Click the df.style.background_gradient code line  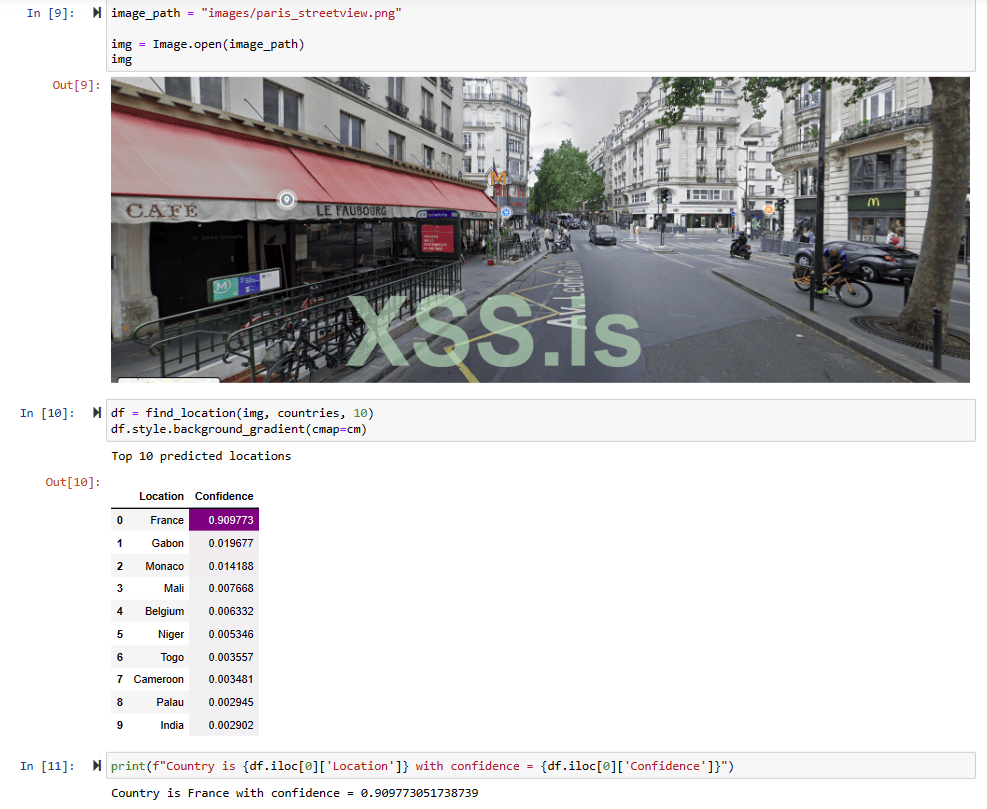[x=239, y=429]
